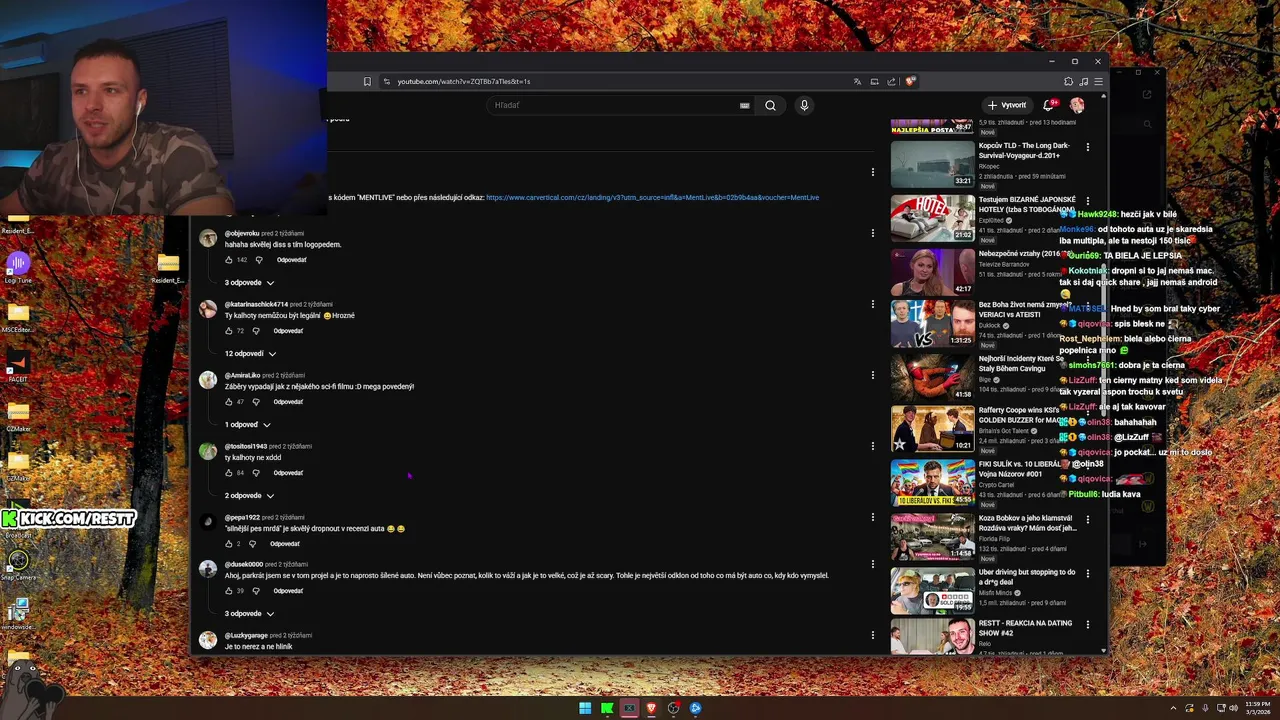Open the site settings icon before URL
The image size is (1280, 720).
pos(386,81)
